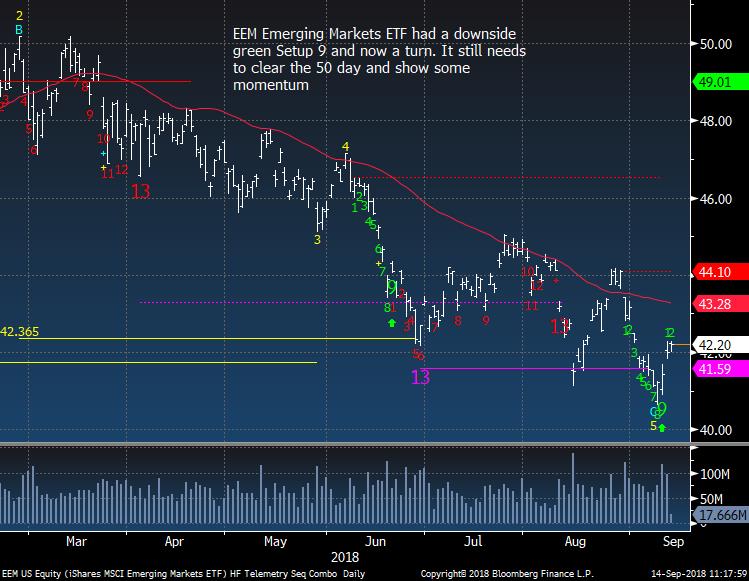Click the magenta 41.59 price tag
Image resolution: width=749 pixels, height=581 pixels.
click(x=719, y=368)
